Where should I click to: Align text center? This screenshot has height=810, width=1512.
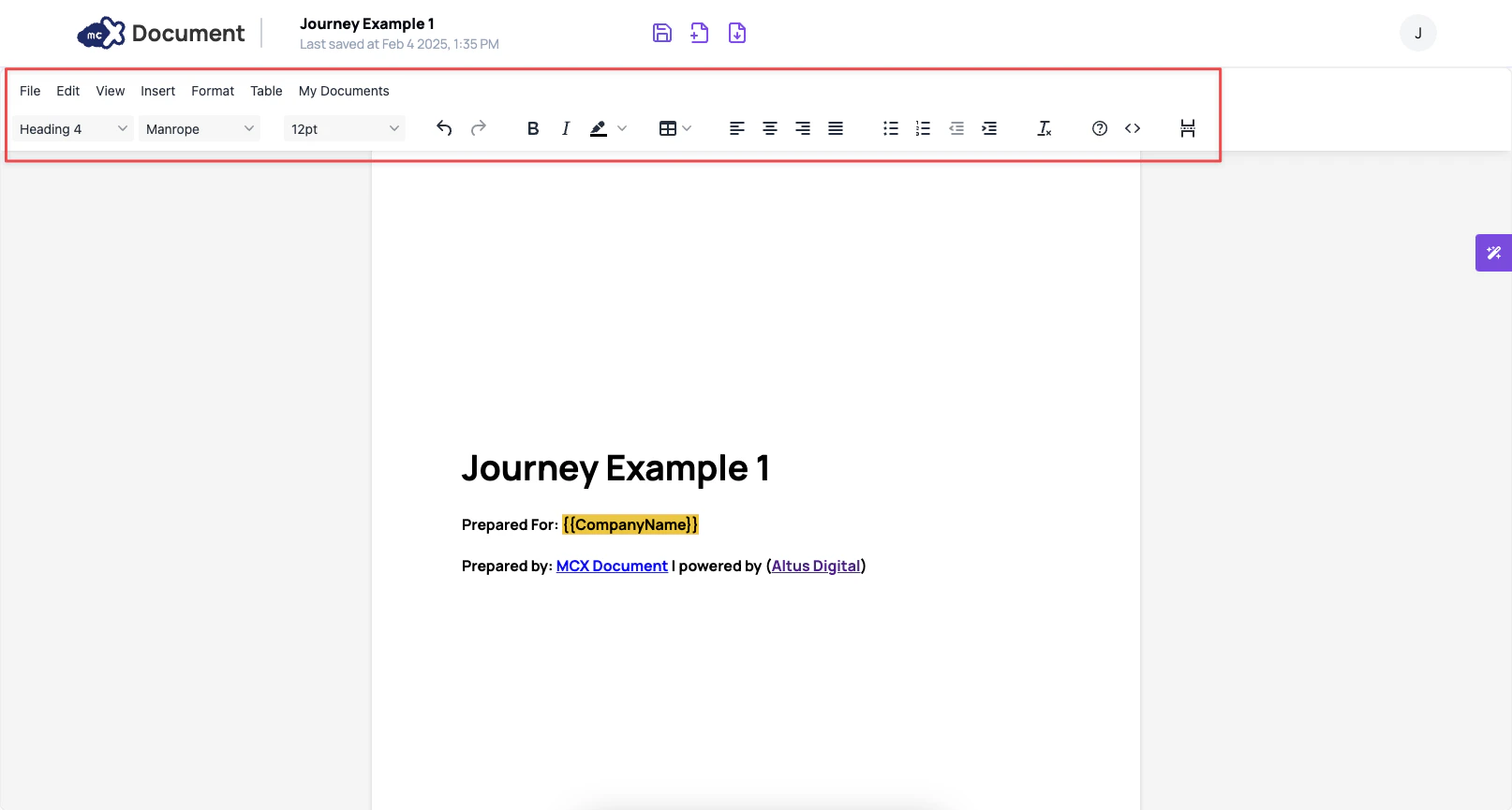pos(770,128)
